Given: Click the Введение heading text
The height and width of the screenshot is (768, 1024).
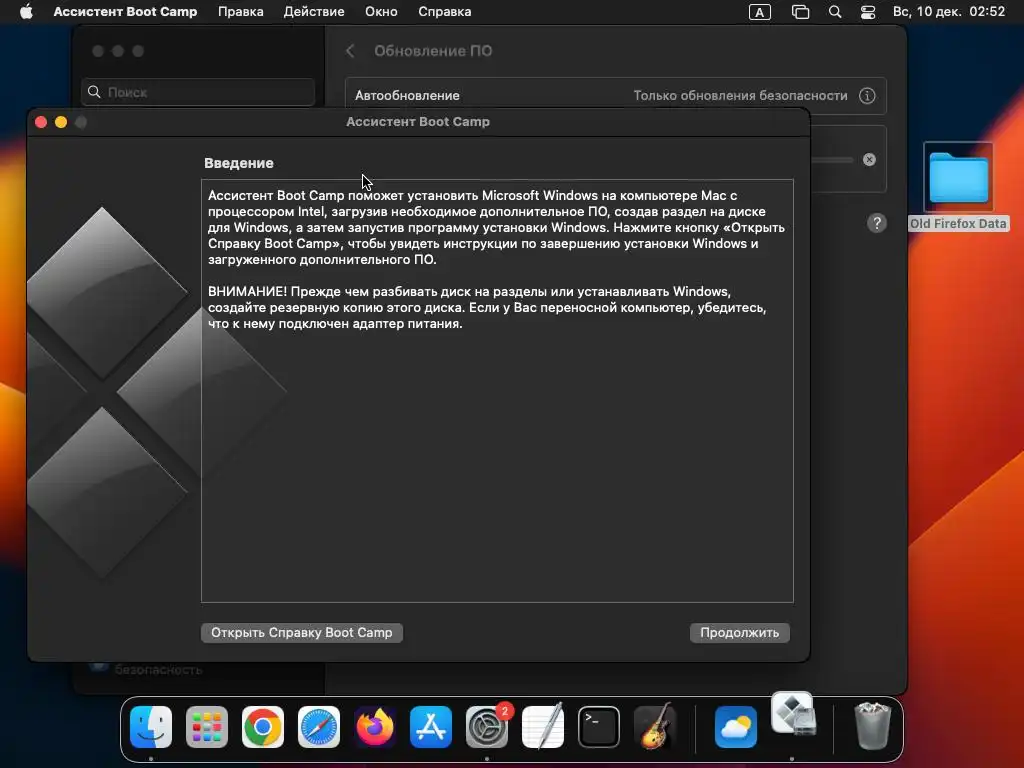Looking at the screenshot, I should click(239, 163).
